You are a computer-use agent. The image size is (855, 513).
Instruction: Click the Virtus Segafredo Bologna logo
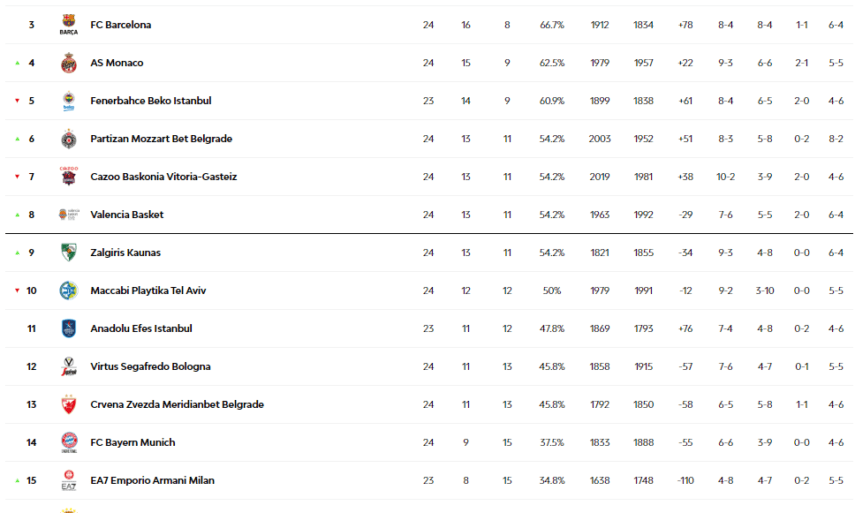click(x=68, y=367)
